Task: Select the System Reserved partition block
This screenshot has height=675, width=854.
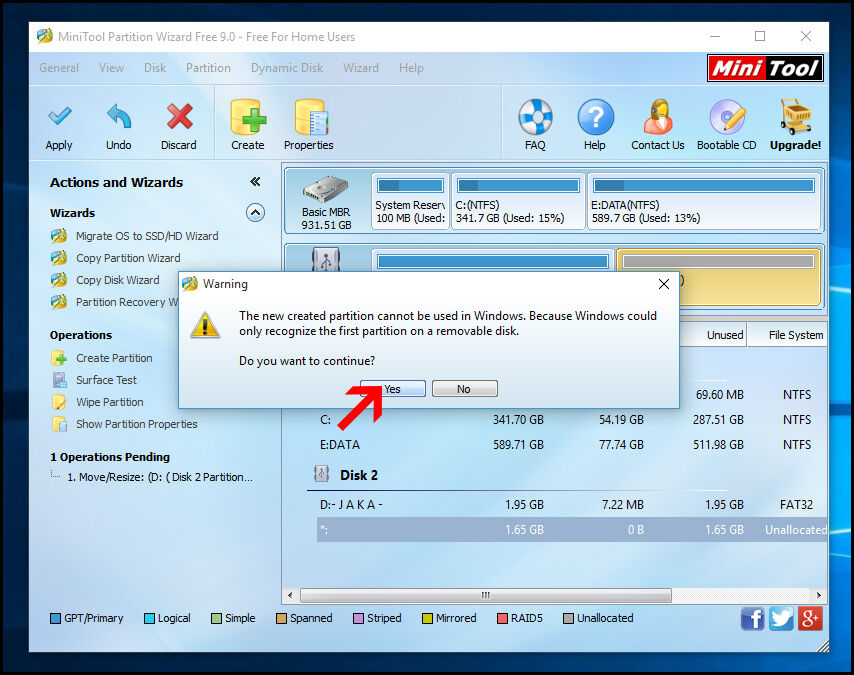Action: click(x=410, y=202)
